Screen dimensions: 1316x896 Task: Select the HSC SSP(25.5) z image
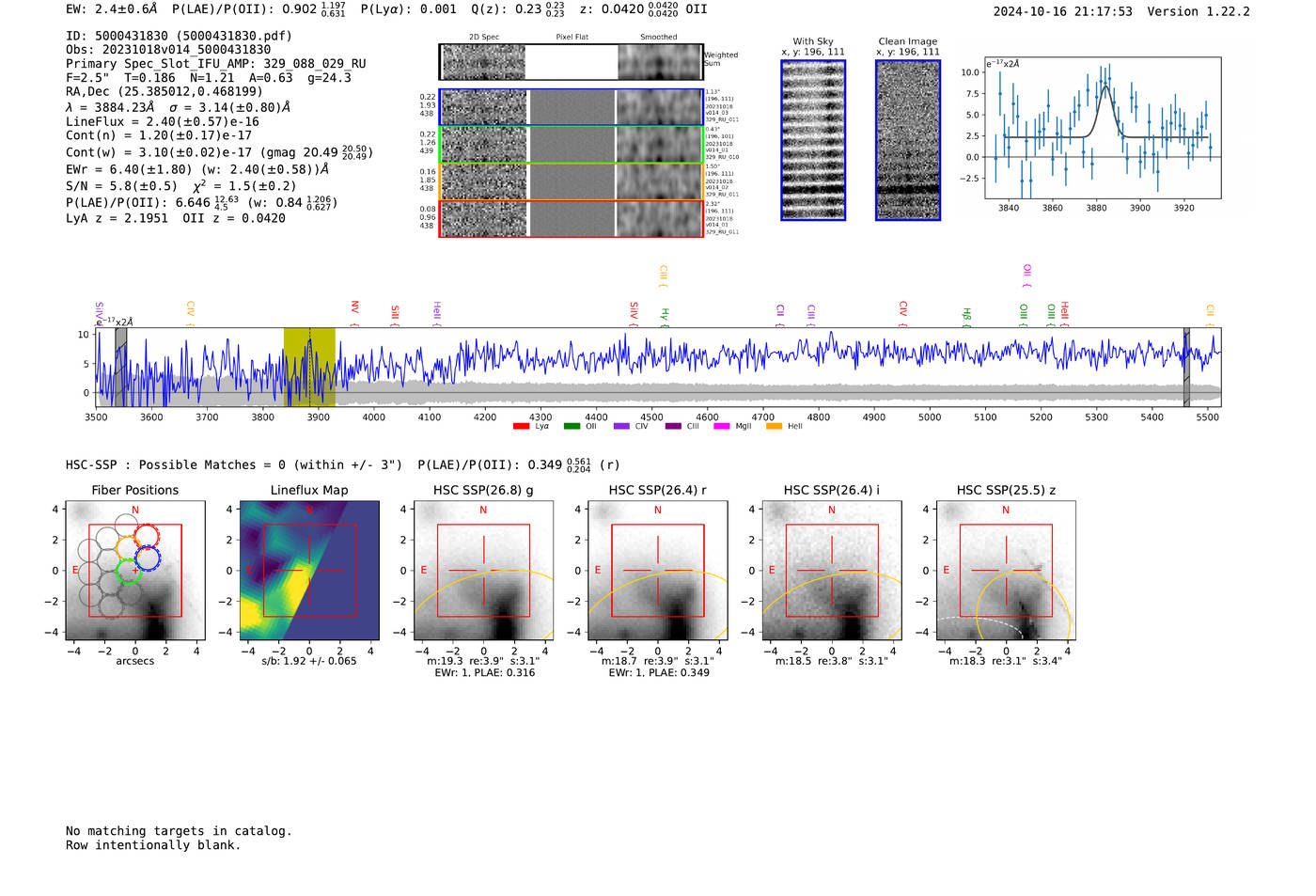click(x=1006, y=571)
